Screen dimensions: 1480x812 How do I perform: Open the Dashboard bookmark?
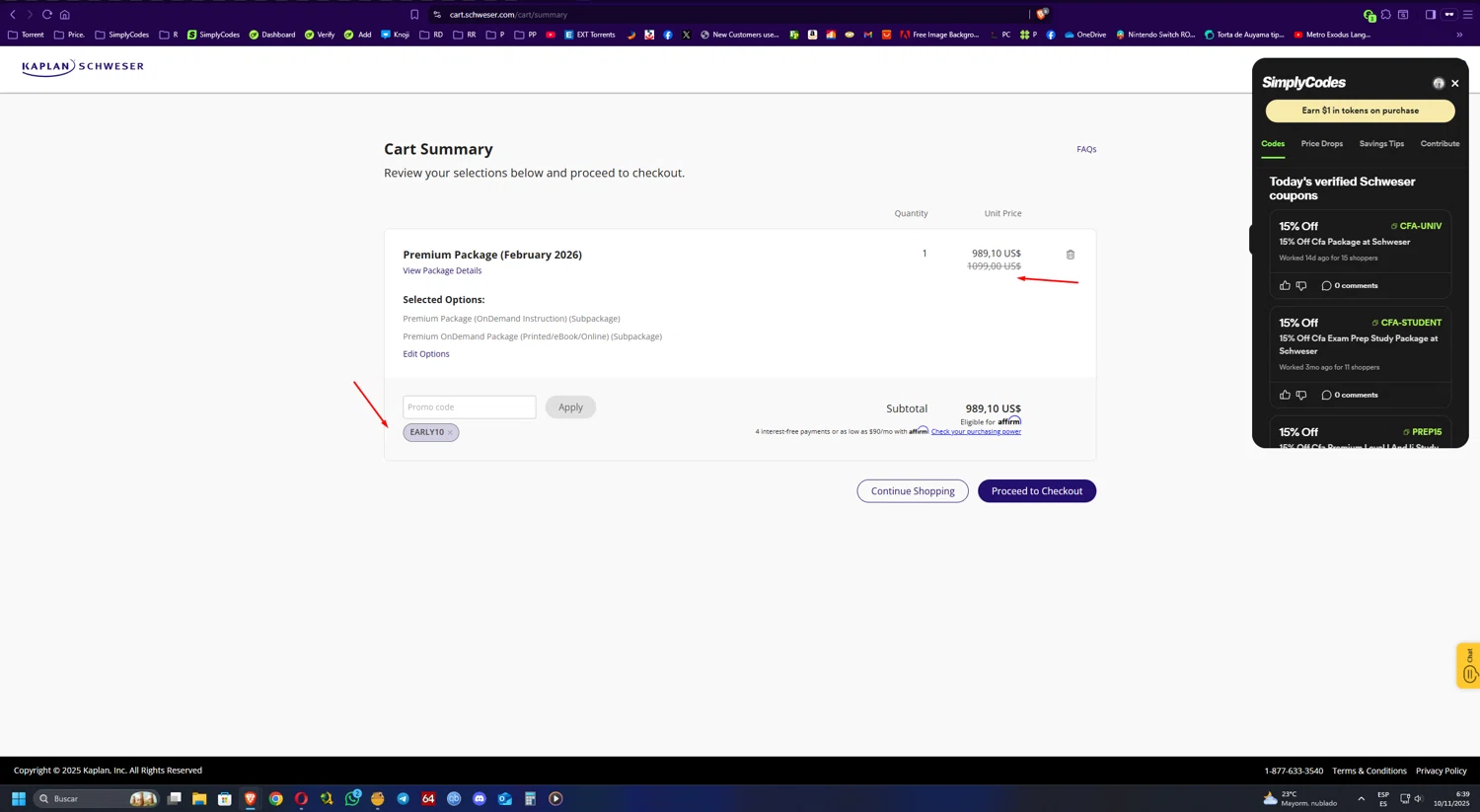[x=271, y=35]
